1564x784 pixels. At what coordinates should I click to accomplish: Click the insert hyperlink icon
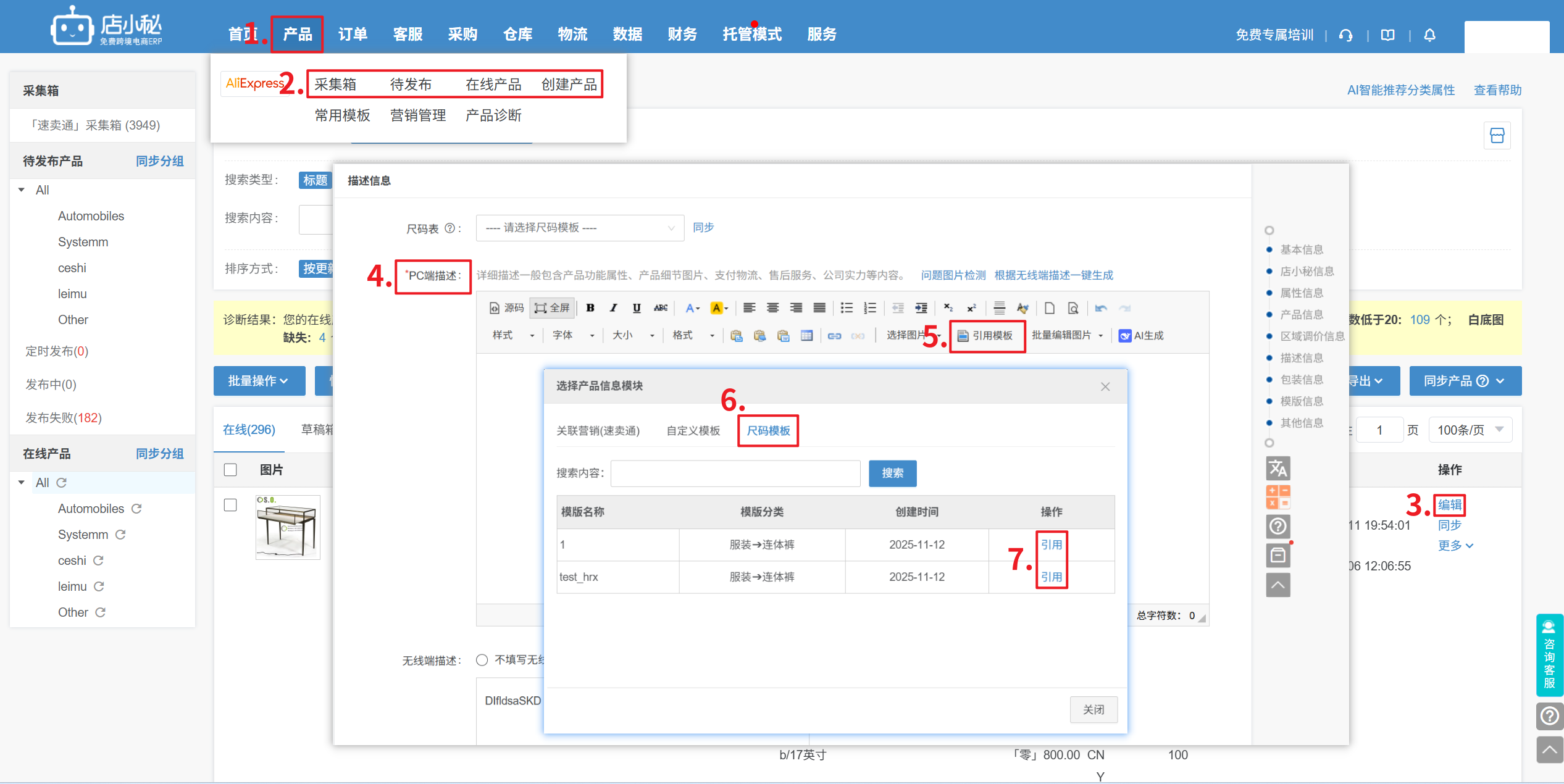pos(834,336)
